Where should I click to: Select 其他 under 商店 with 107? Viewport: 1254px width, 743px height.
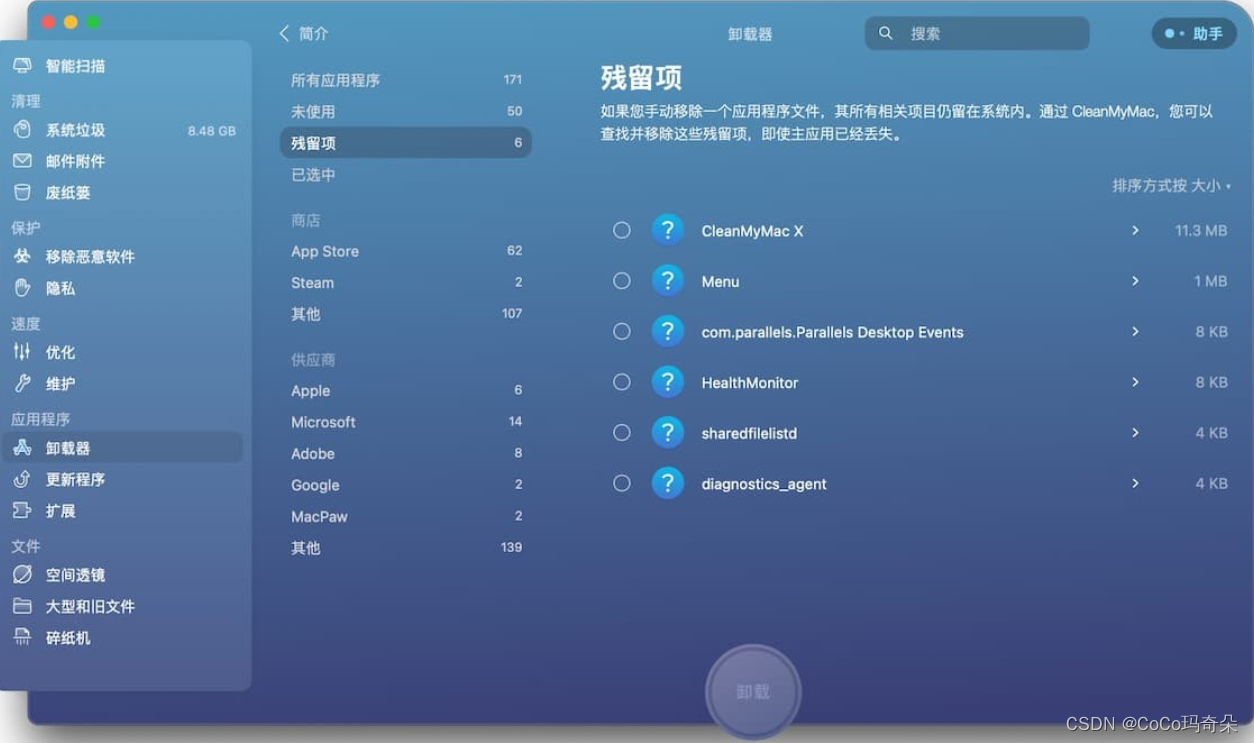click(406, 314)
